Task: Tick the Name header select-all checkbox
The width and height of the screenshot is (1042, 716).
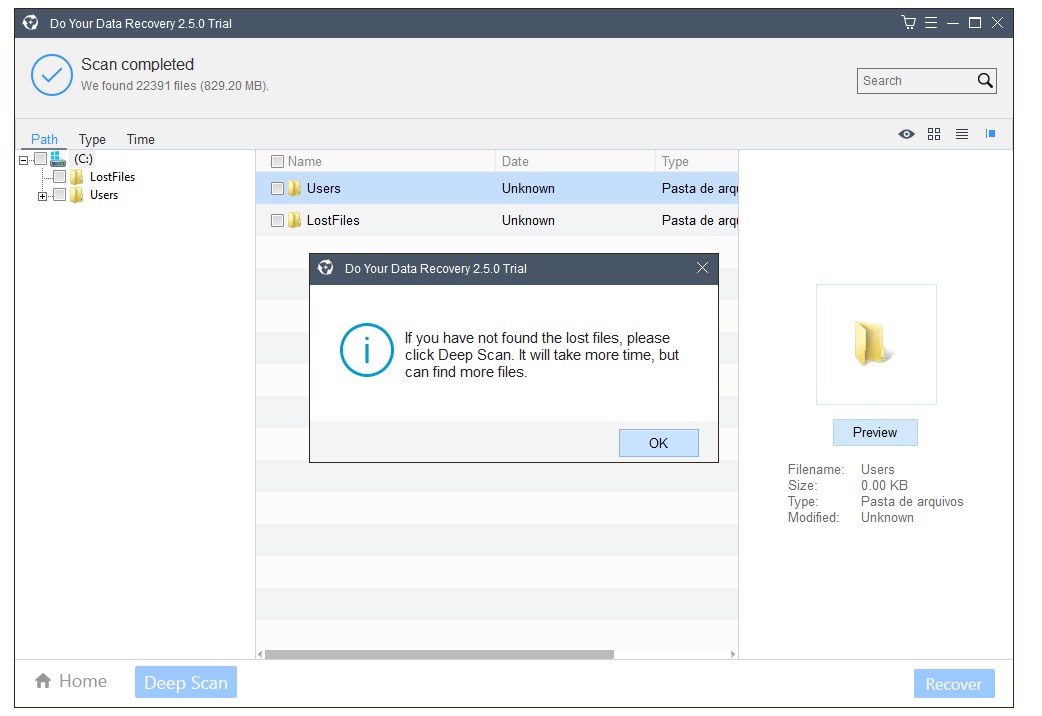Action: coord(278,162)
